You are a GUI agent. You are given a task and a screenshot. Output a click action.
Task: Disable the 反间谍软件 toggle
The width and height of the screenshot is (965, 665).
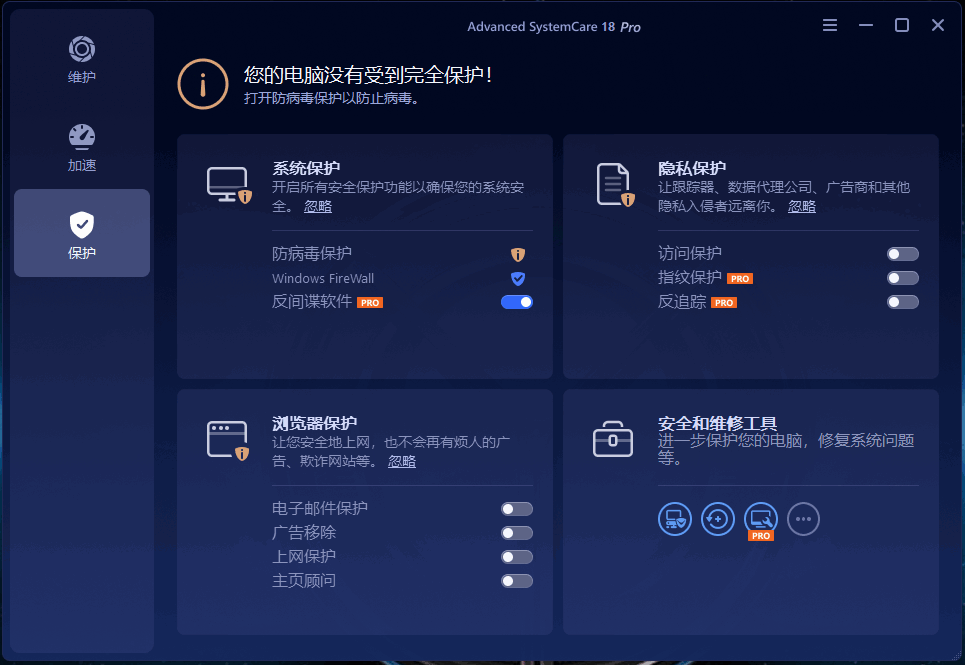[517, 302]
